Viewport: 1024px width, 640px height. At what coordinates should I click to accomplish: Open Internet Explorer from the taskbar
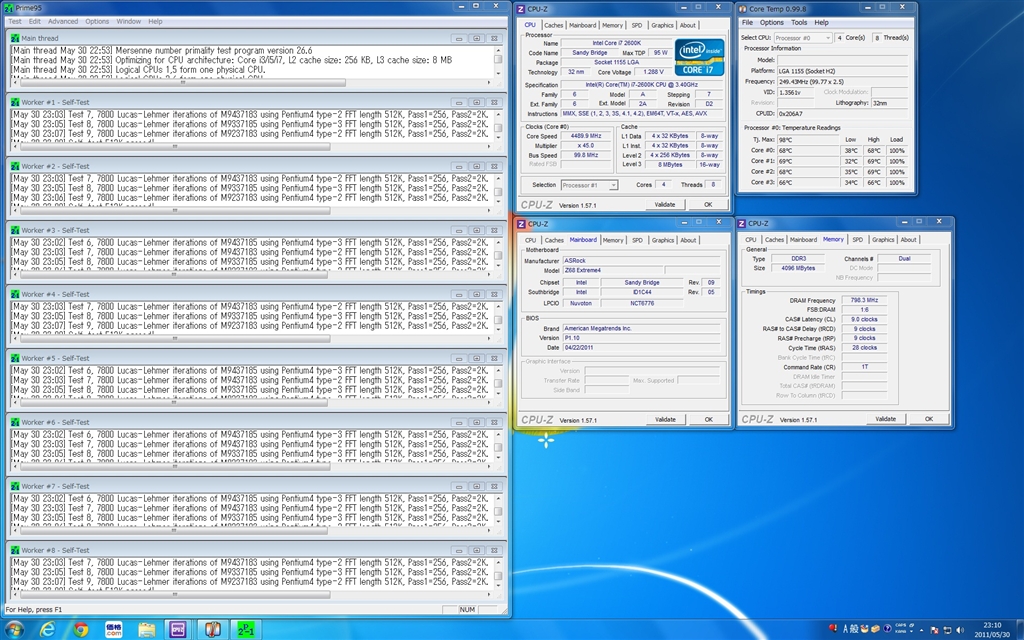pos(47,629)
